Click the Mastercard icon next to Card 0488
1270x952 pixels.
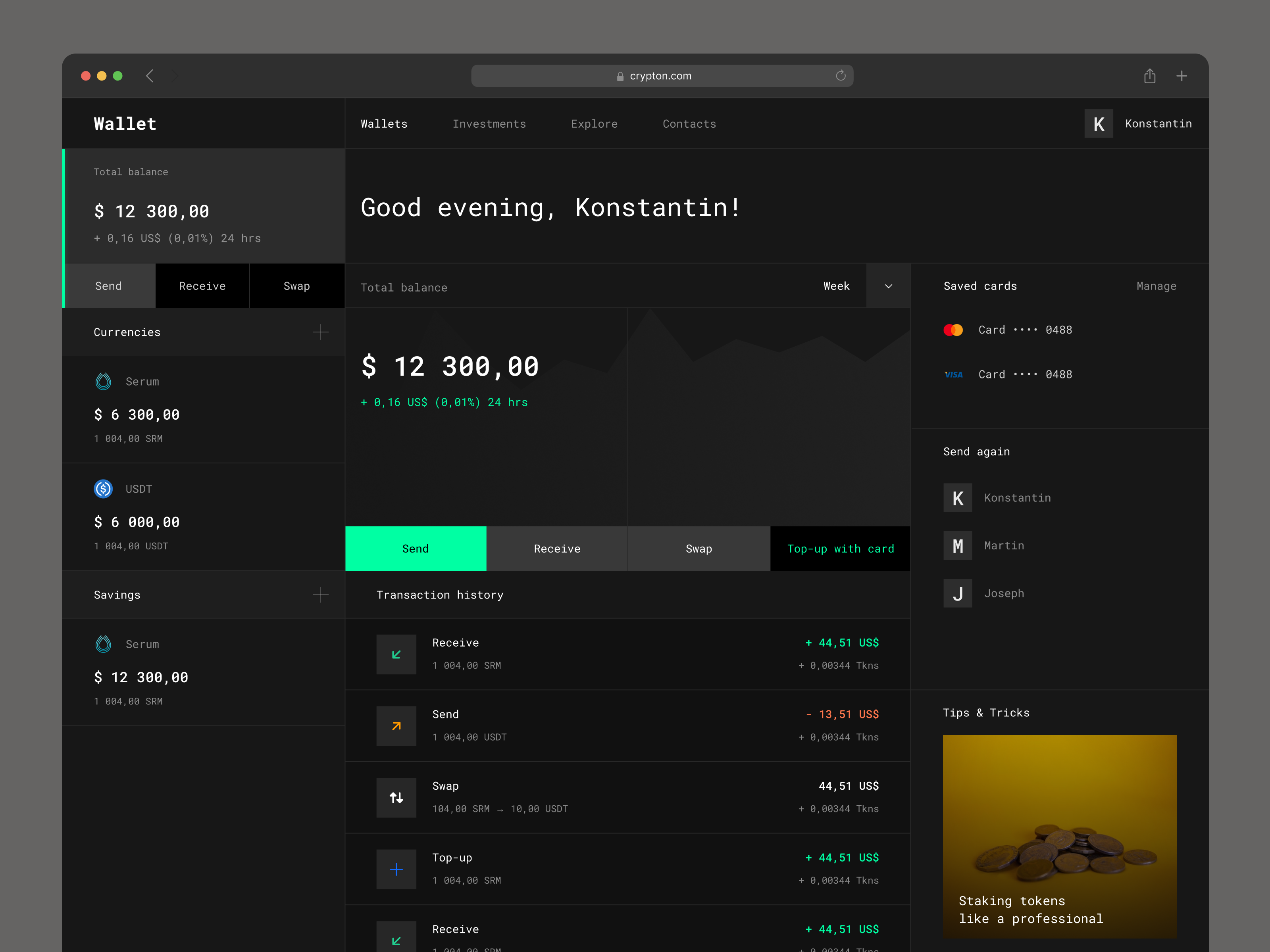(954, 329)
